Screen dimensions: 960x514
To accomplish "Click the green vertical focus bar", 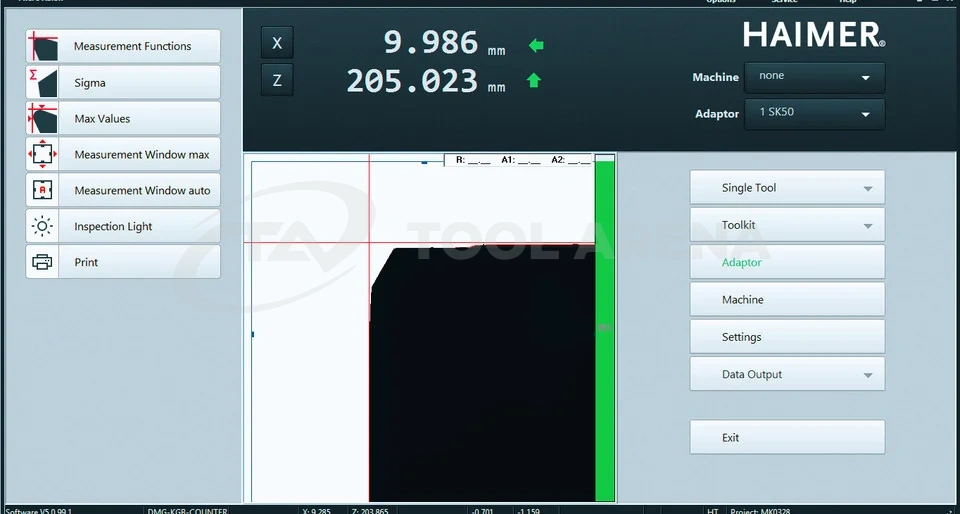I will [x=605, y=330].
